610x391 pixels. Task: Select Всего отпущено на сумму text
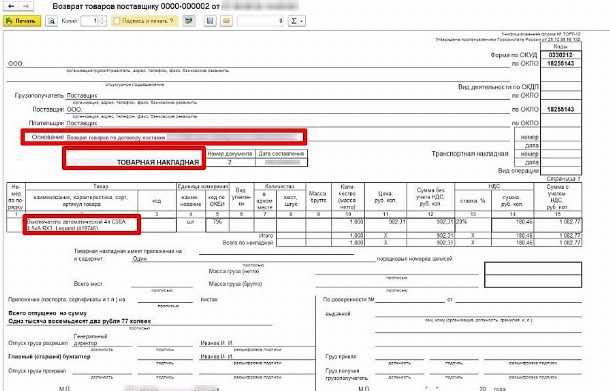tap(47, 313)
